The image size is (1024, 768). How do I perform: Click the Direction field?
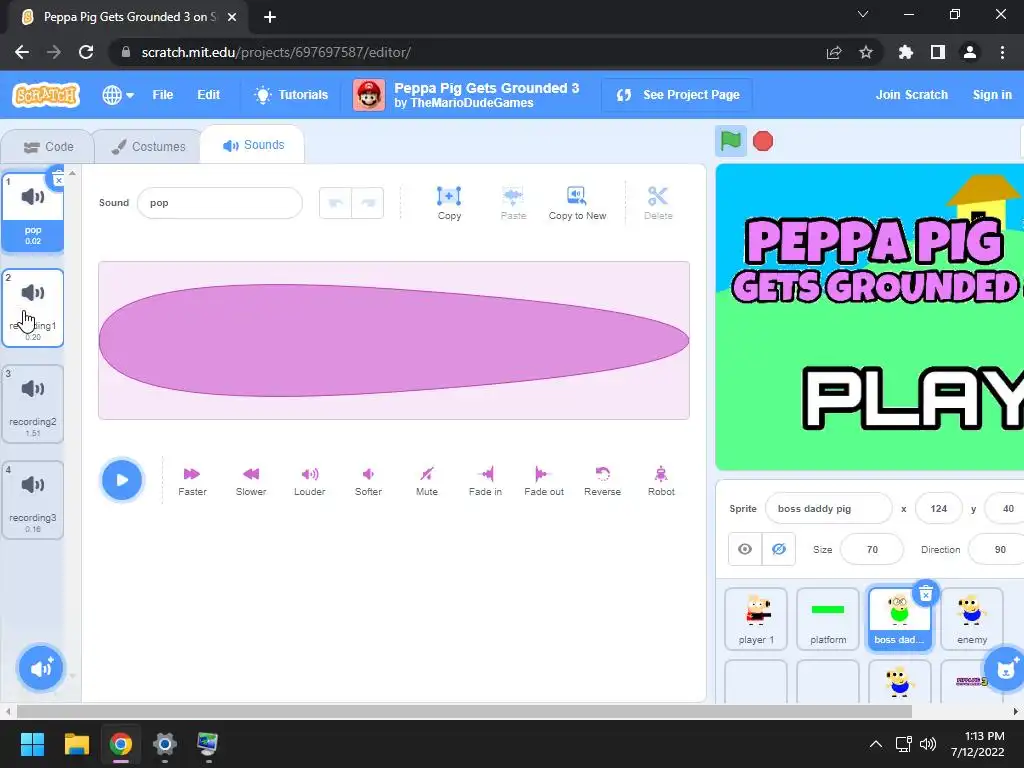point(998,549)
